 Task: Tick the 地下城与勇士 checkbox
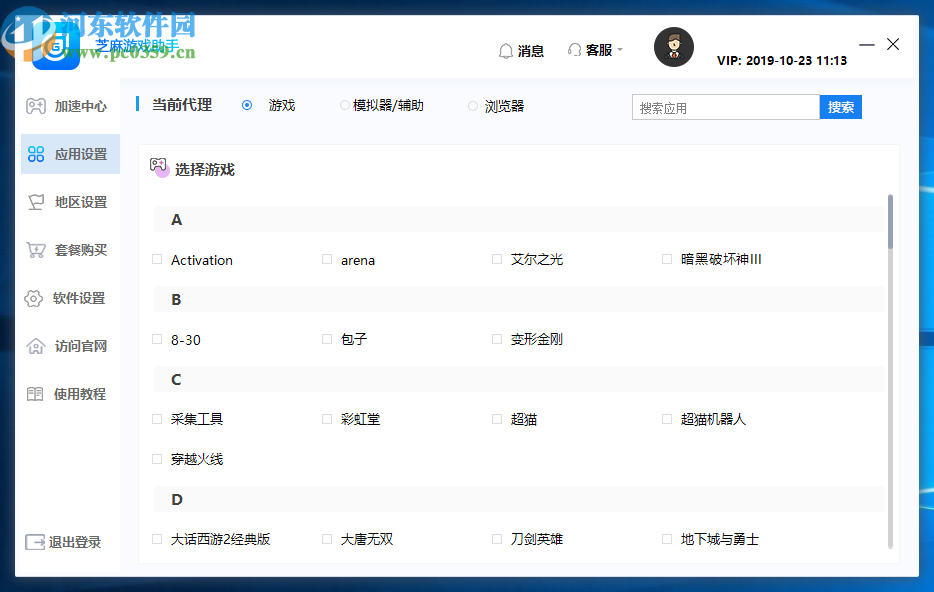pos(667,538)
